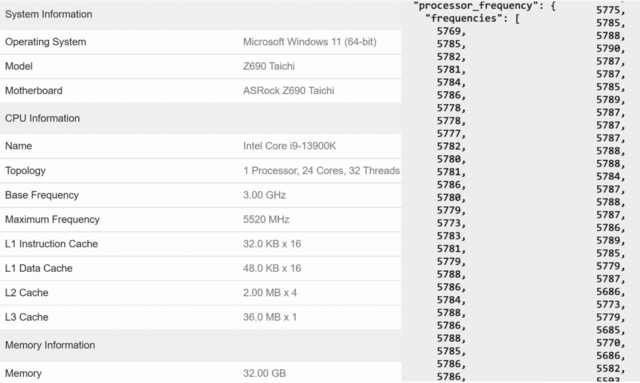Viewport: 640px width, 383px height.
Task: Select the Base Frequency 3.00 GHz value
Action: (264, 195)
